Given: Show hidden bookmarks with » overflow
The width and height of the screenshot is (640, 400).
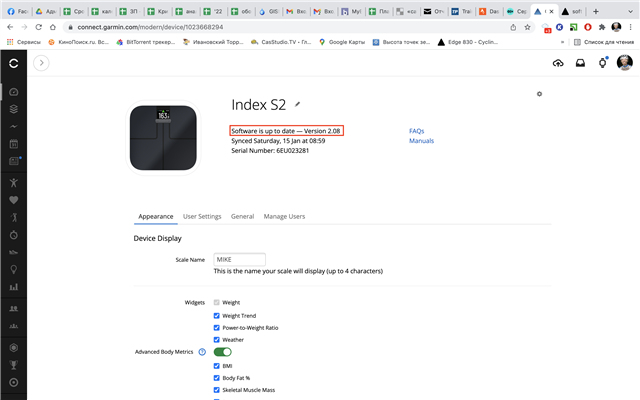Looking at the screenshot, I should pyautogui.click(x=562, y=42).
